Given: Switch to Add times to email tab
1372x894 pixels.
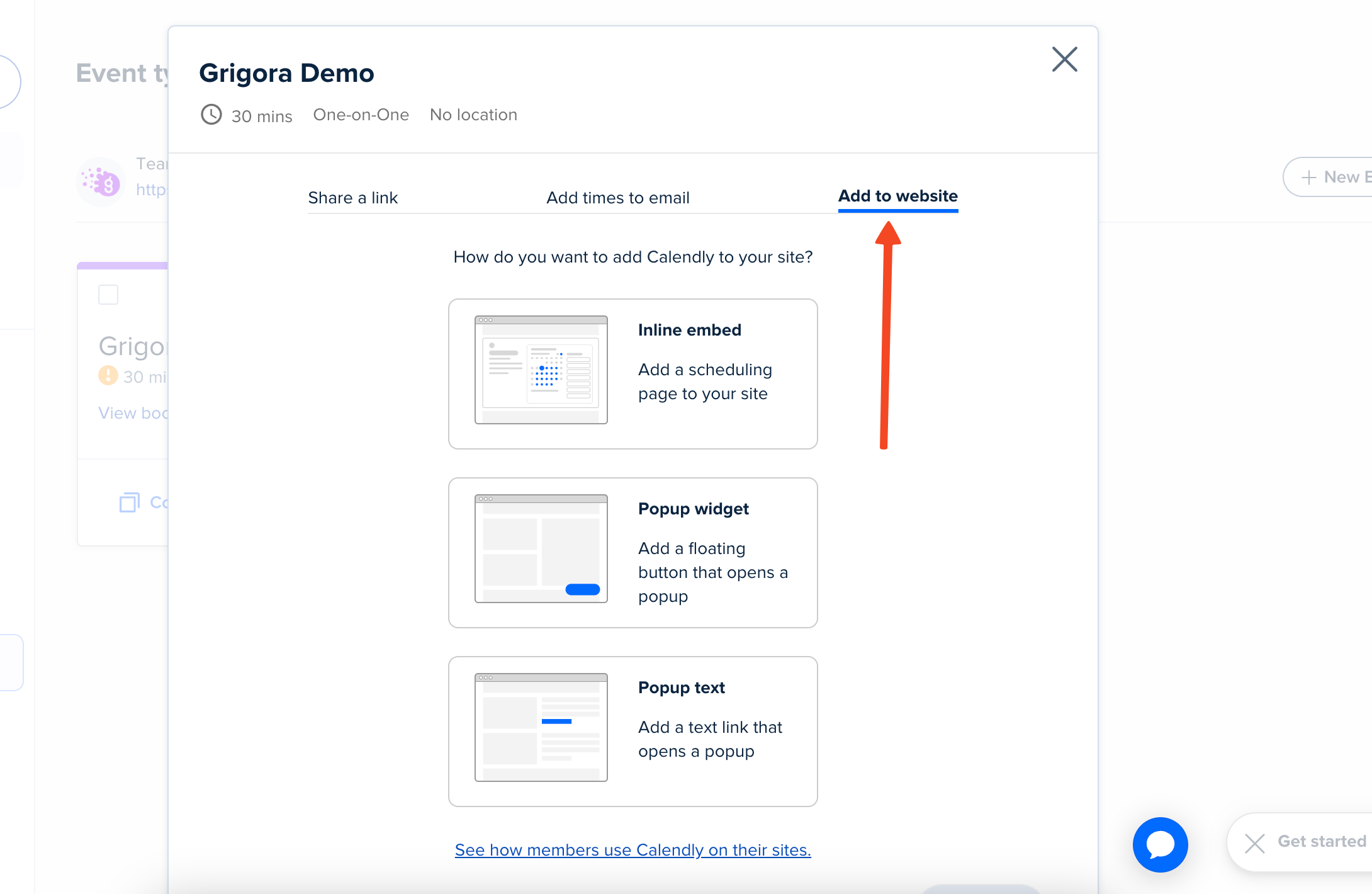Looking at the screenshot, I should pos(617,198).
